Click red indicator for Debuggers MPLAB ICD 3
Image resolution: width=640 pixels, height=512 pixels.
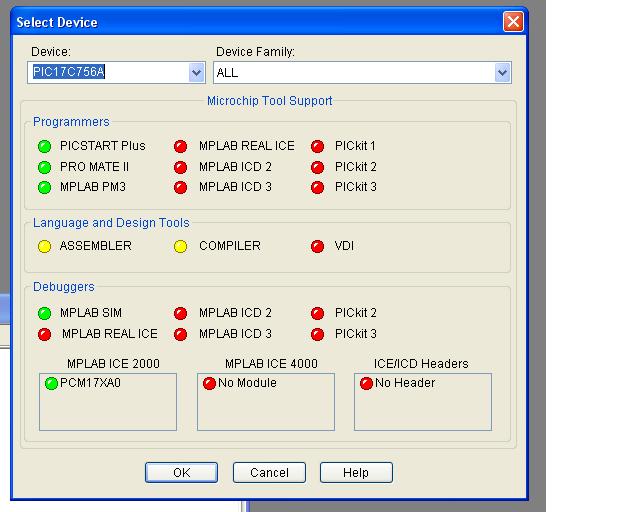(180, 334)
